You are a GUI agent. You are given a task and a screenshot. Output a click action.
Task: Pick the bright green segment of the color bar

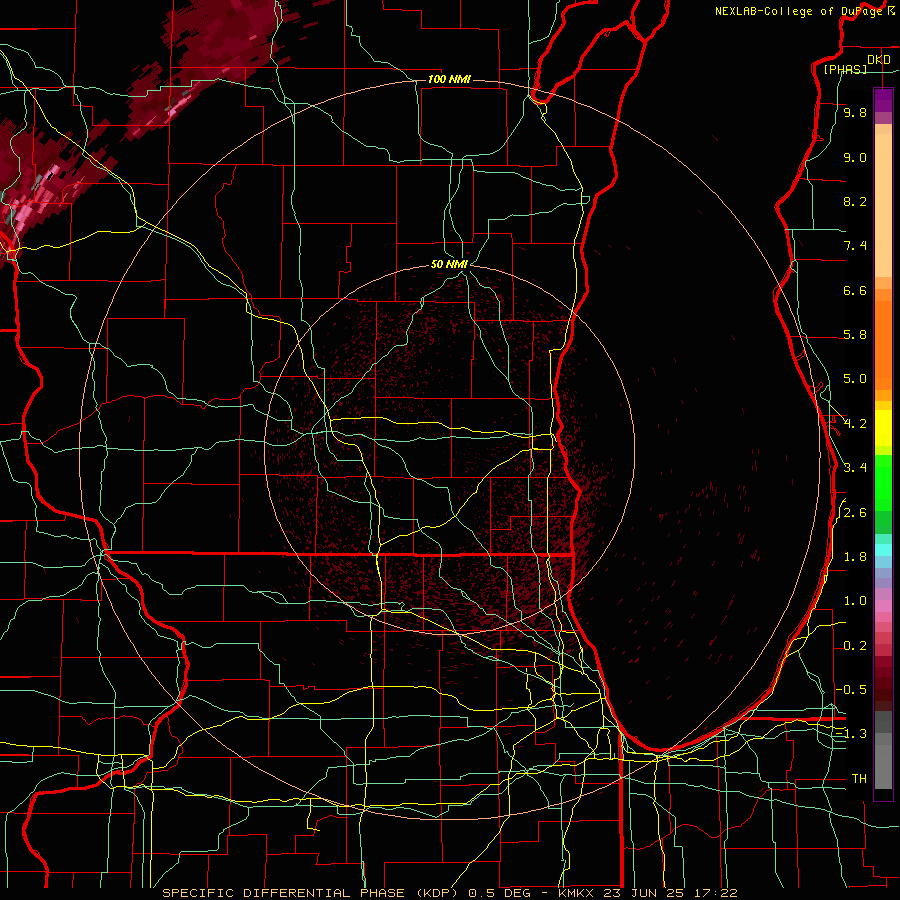click(x=883, y=482)
